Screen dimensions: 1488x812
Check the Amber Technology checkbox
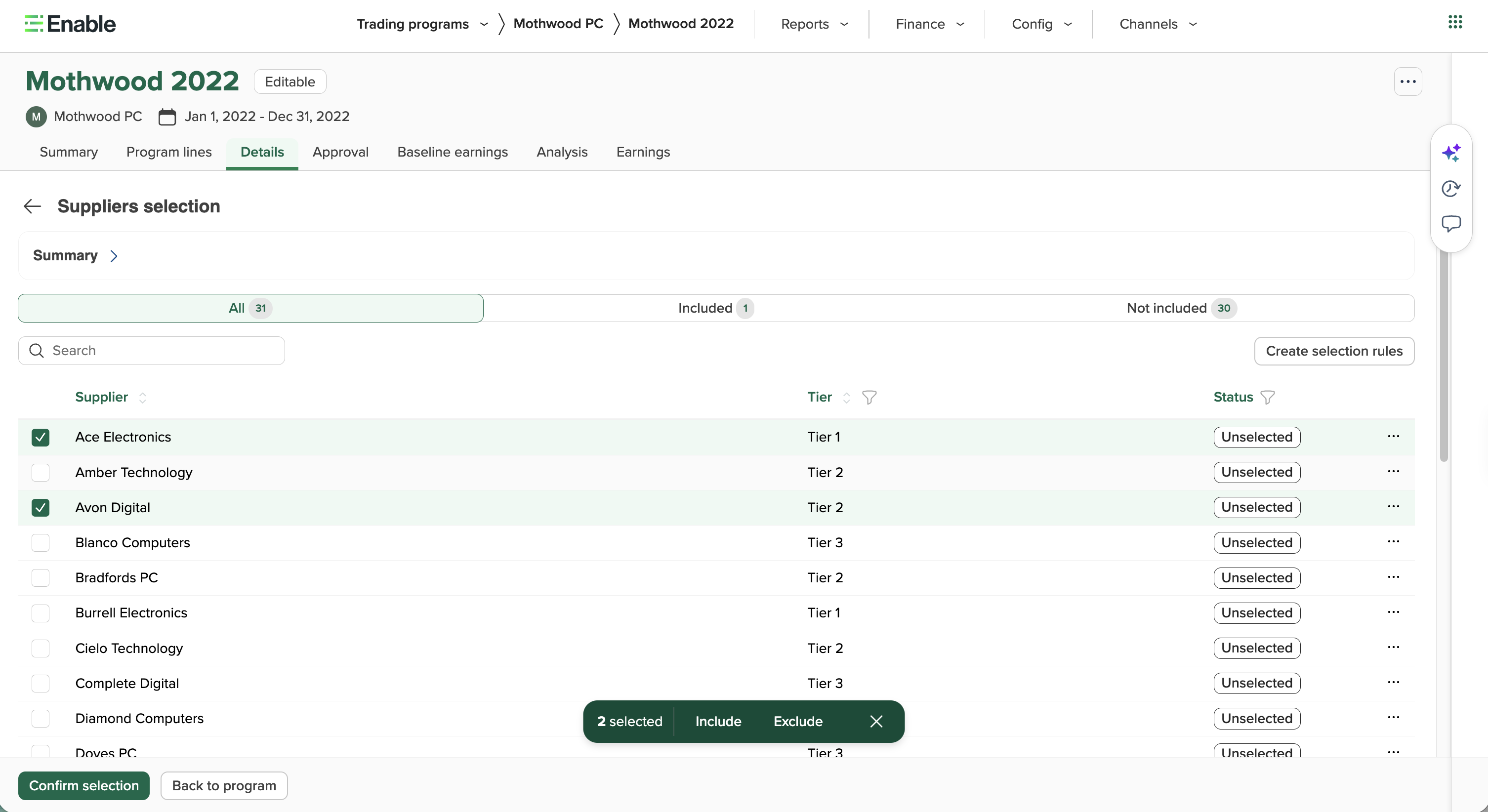(41, 472)
